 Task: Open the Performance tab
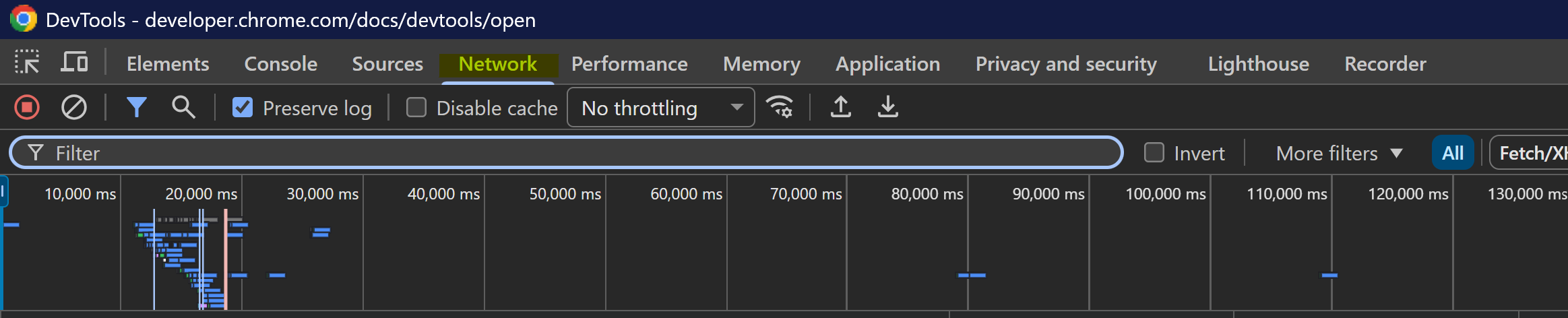629,64
